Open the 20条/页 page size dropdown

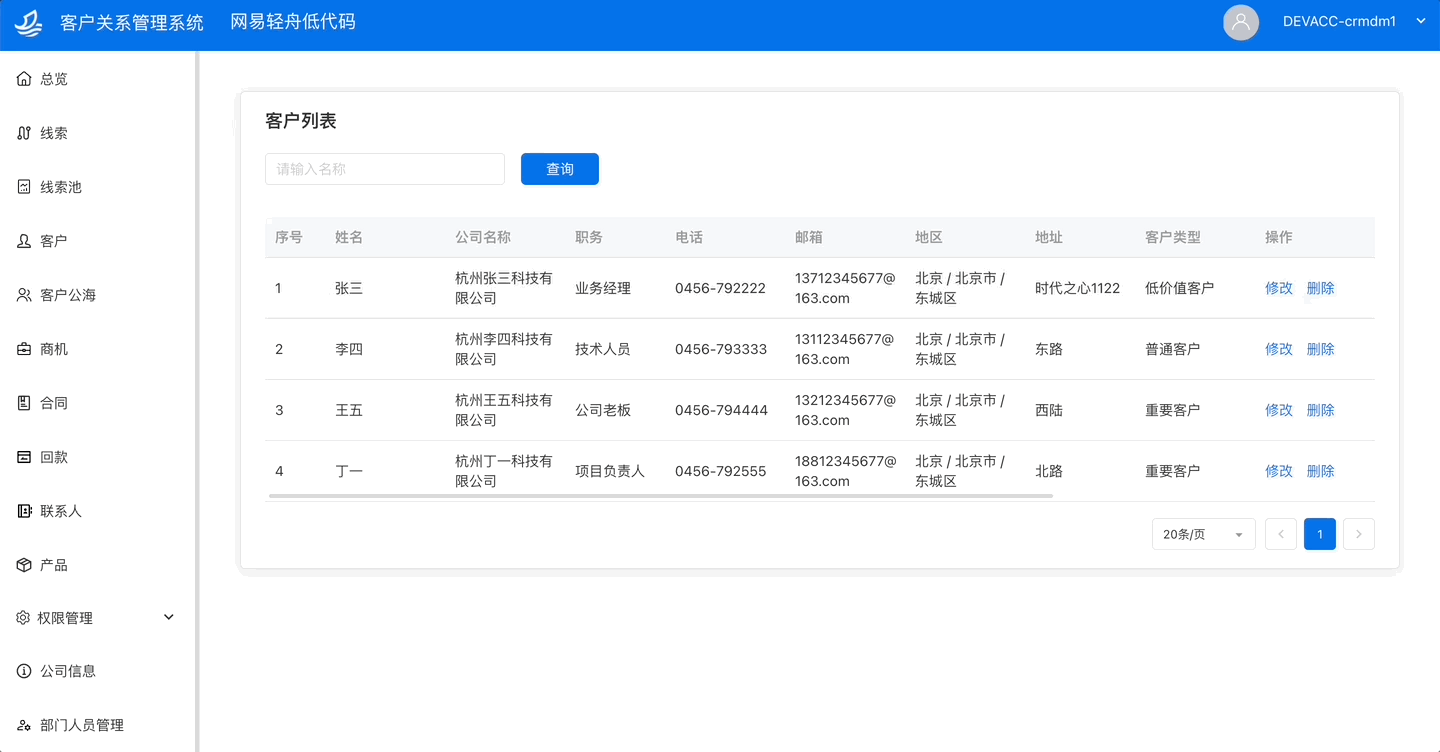click(1203, 534)
